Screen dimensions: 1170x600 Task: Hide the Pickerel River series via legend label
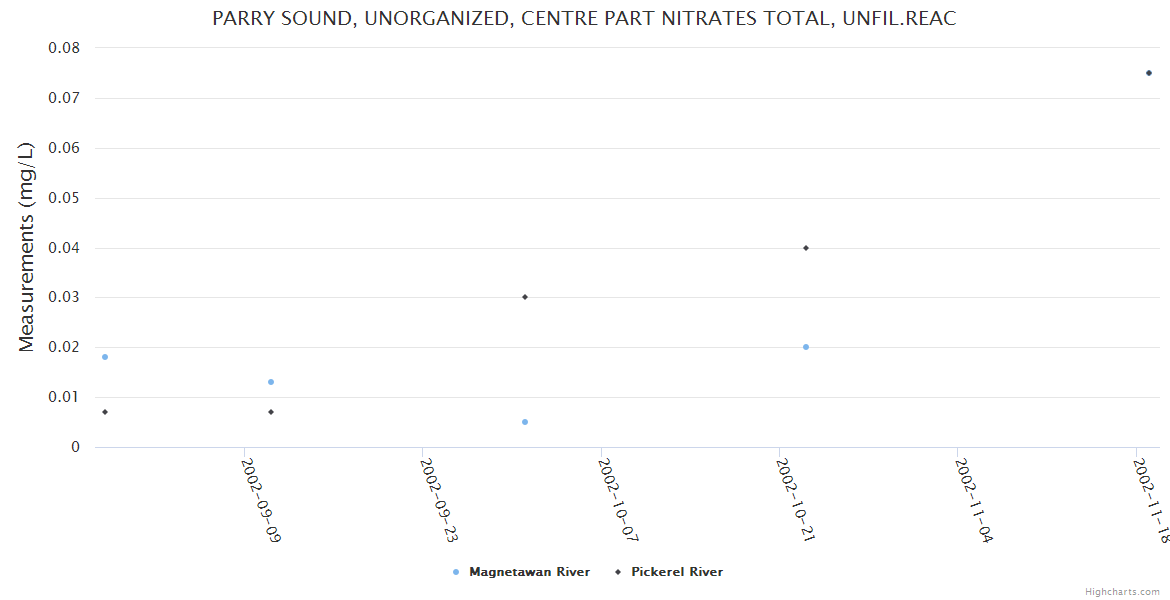point(676,572)
